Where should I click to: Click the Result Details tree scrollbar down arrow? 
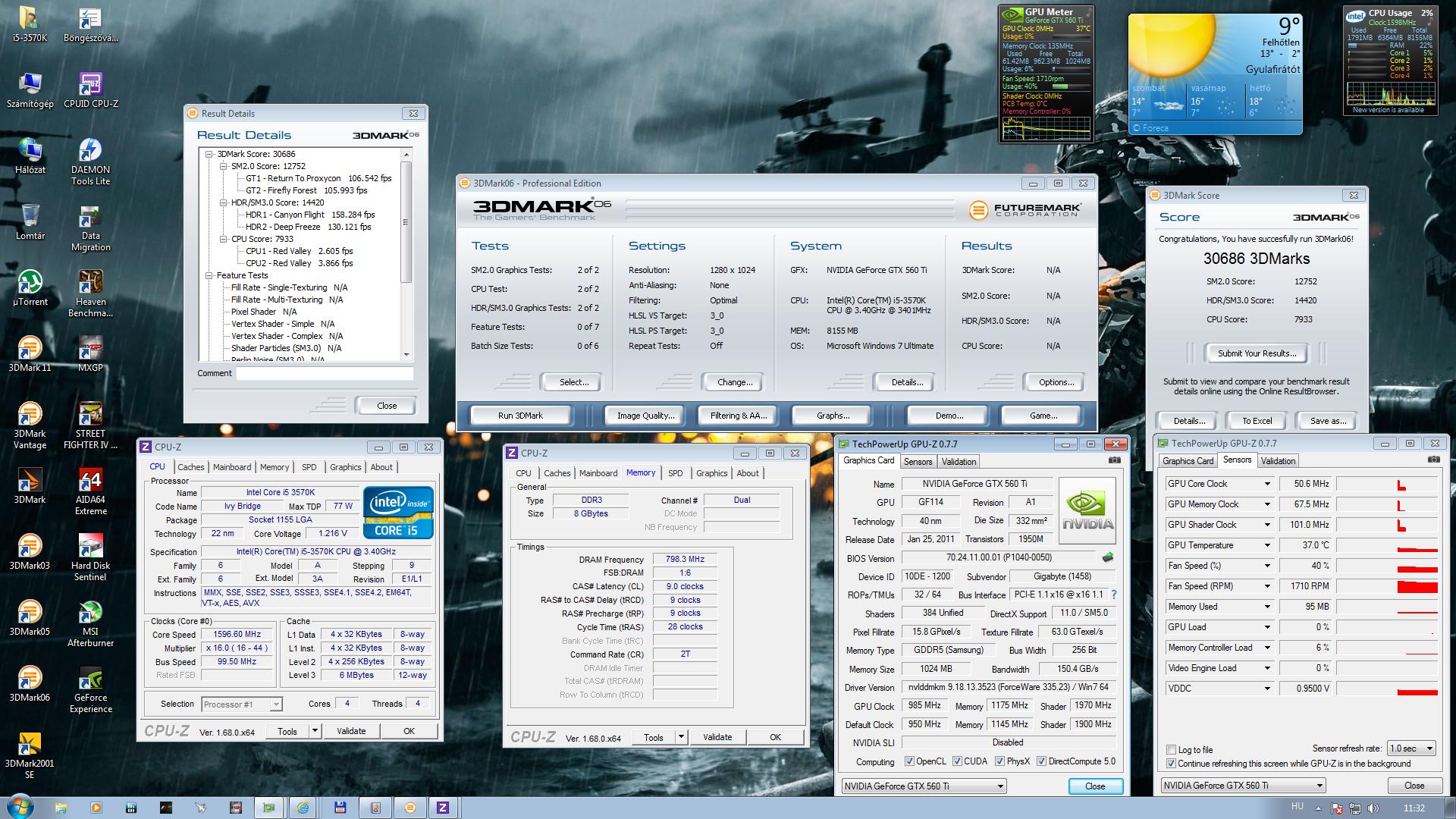click(406, 355)
